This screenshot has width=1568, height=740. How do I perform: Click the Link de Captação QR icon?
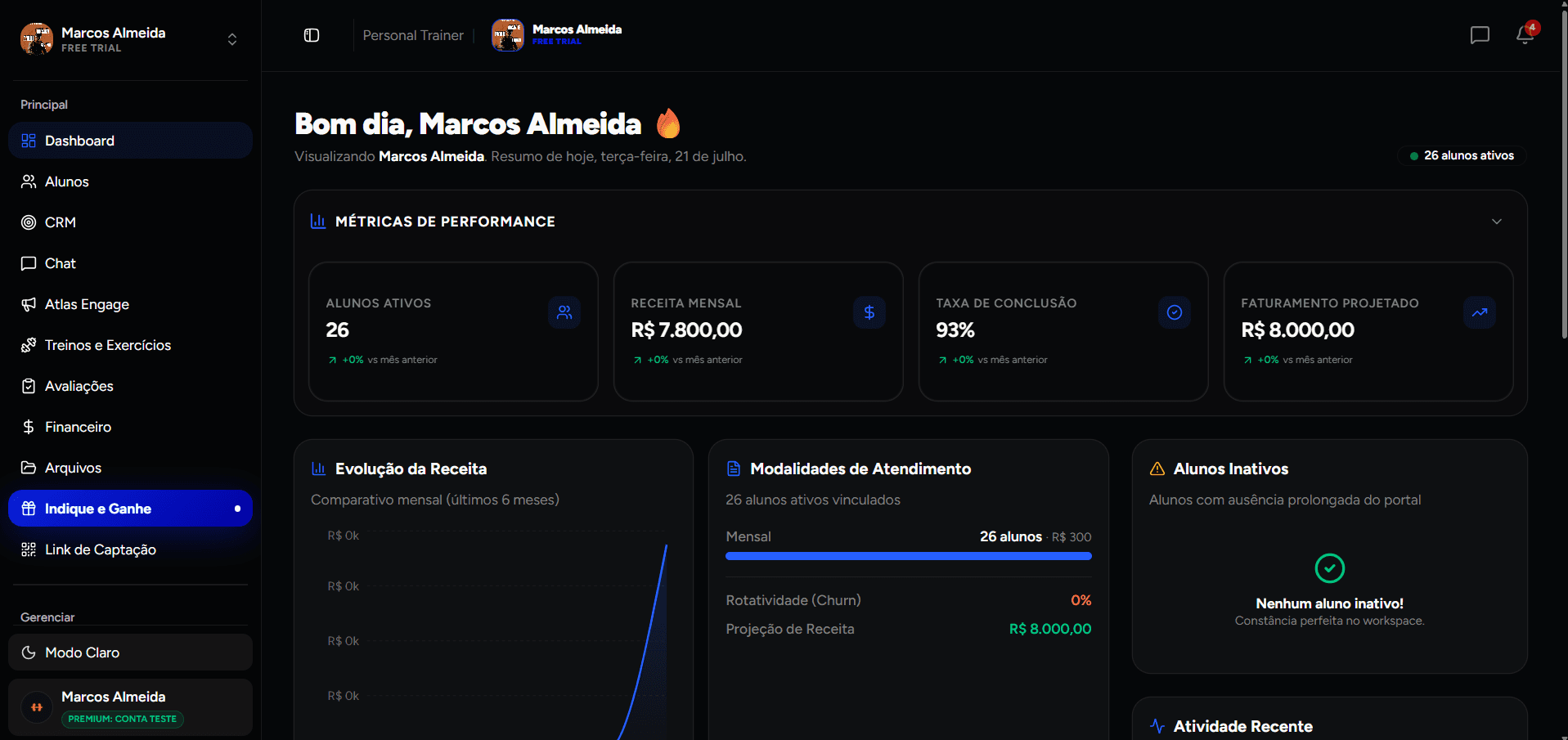(x=29, y=549)
